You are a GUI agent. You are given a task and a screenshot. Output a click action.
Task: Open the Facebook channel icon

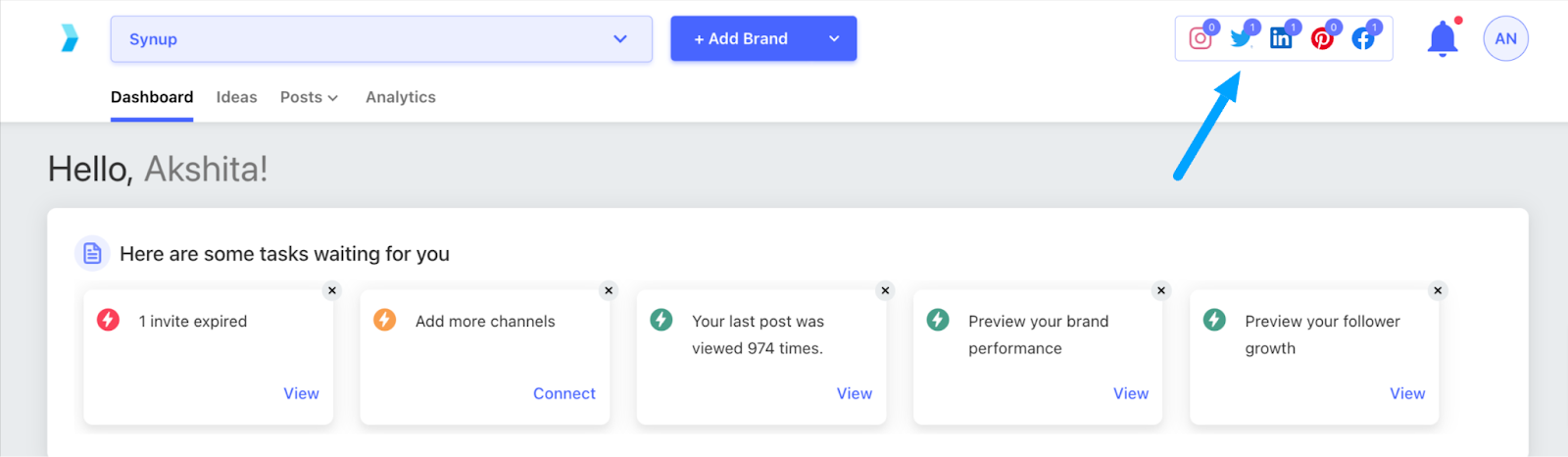pyautogui.click(x=1363, y=39)
